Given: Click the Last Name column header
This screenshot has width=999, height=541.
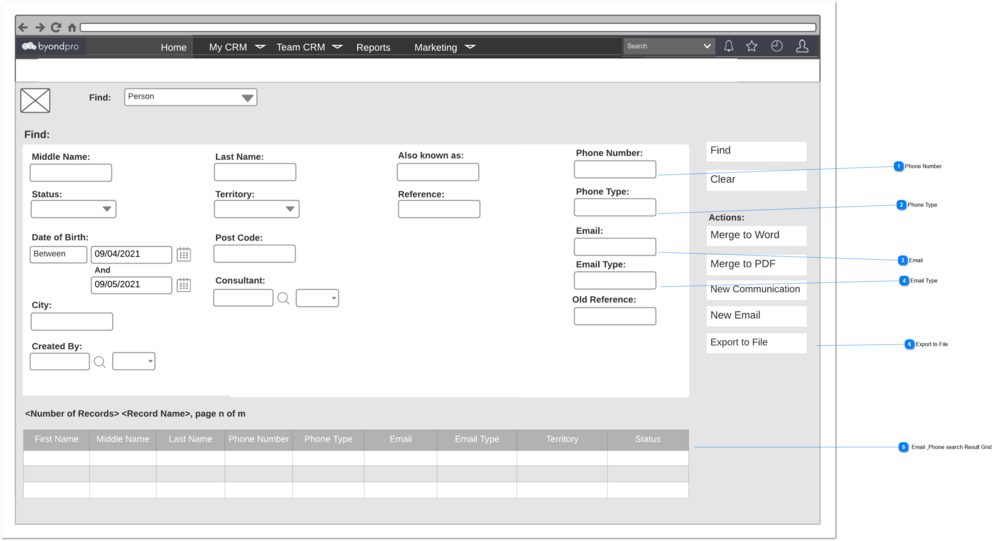Looking at the screenshot, I should click(x=190, y=439).
